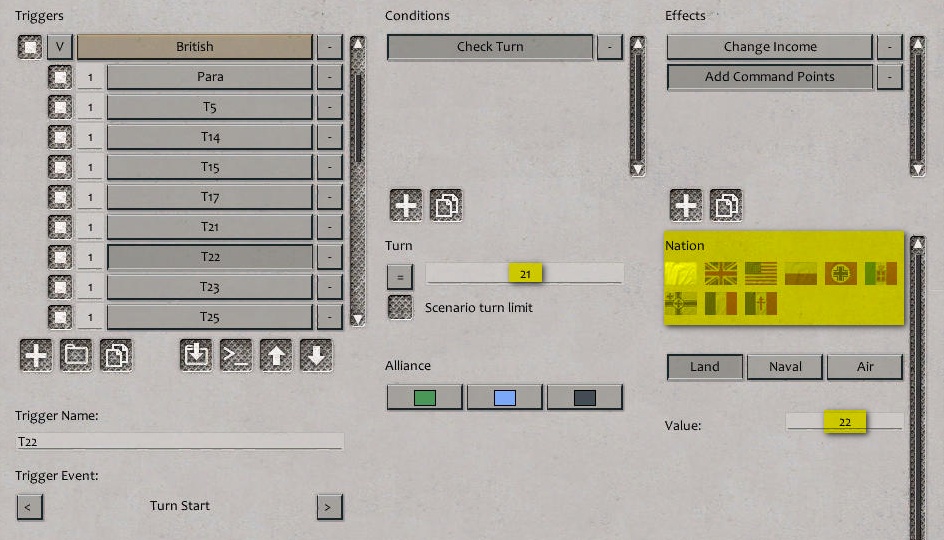Open the script console icon under Triggers
The image size is (944, 540).
(x=236, y=355)
